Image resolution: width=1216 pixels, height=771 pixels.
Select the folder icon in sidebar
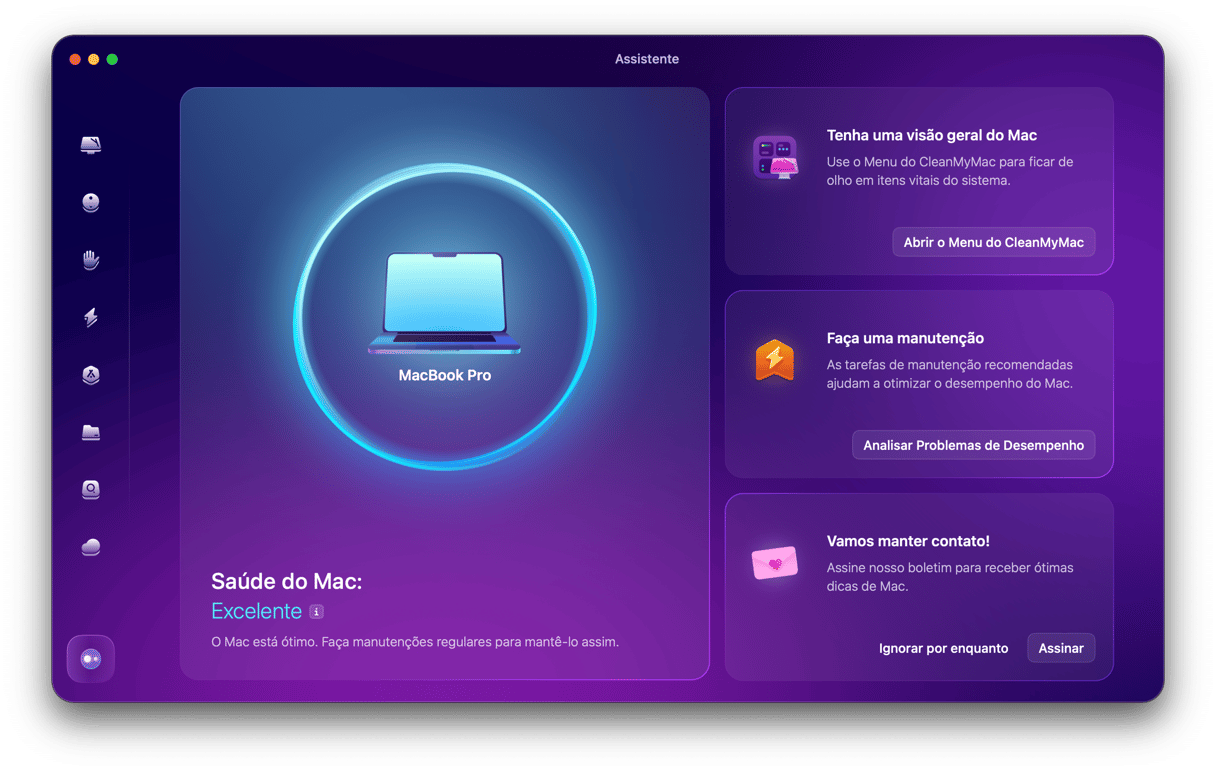pos(91,432)
